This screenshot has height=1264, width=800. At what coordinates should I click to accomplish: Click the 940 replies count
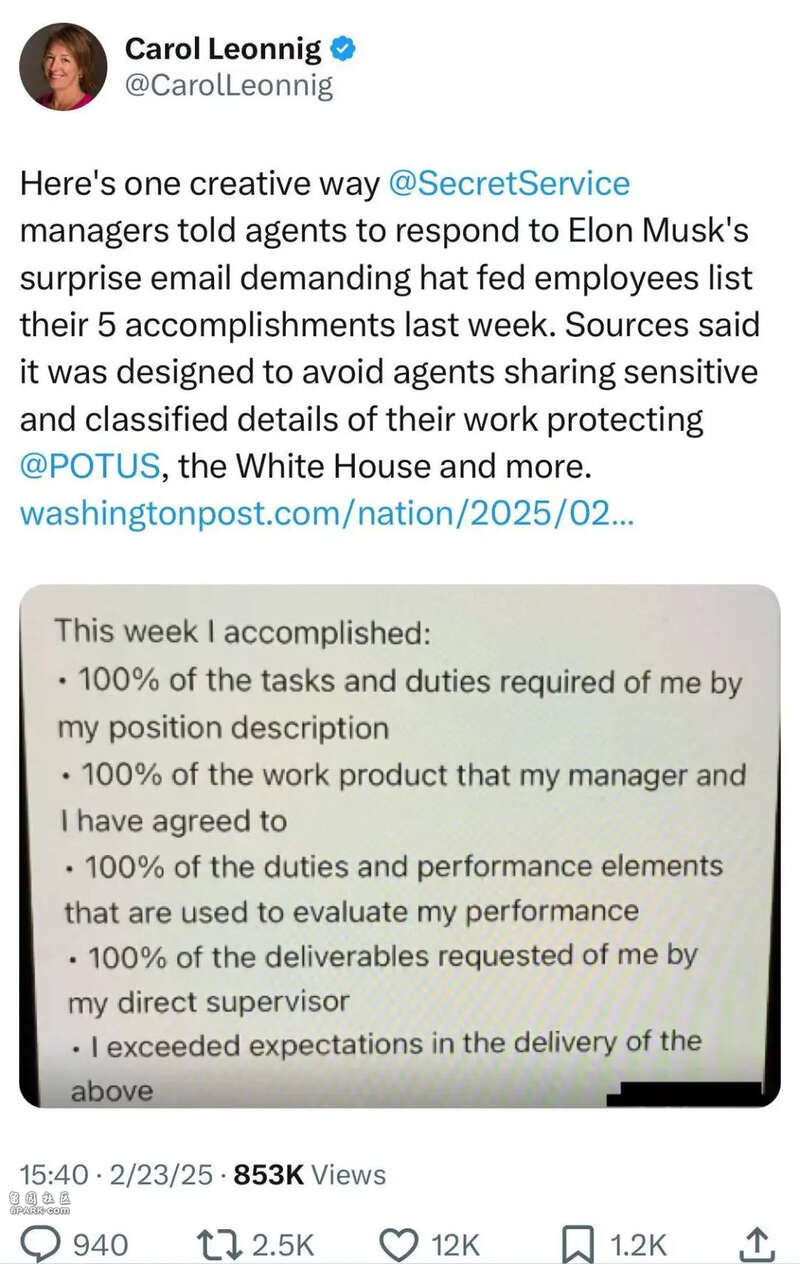(101, 1244)
